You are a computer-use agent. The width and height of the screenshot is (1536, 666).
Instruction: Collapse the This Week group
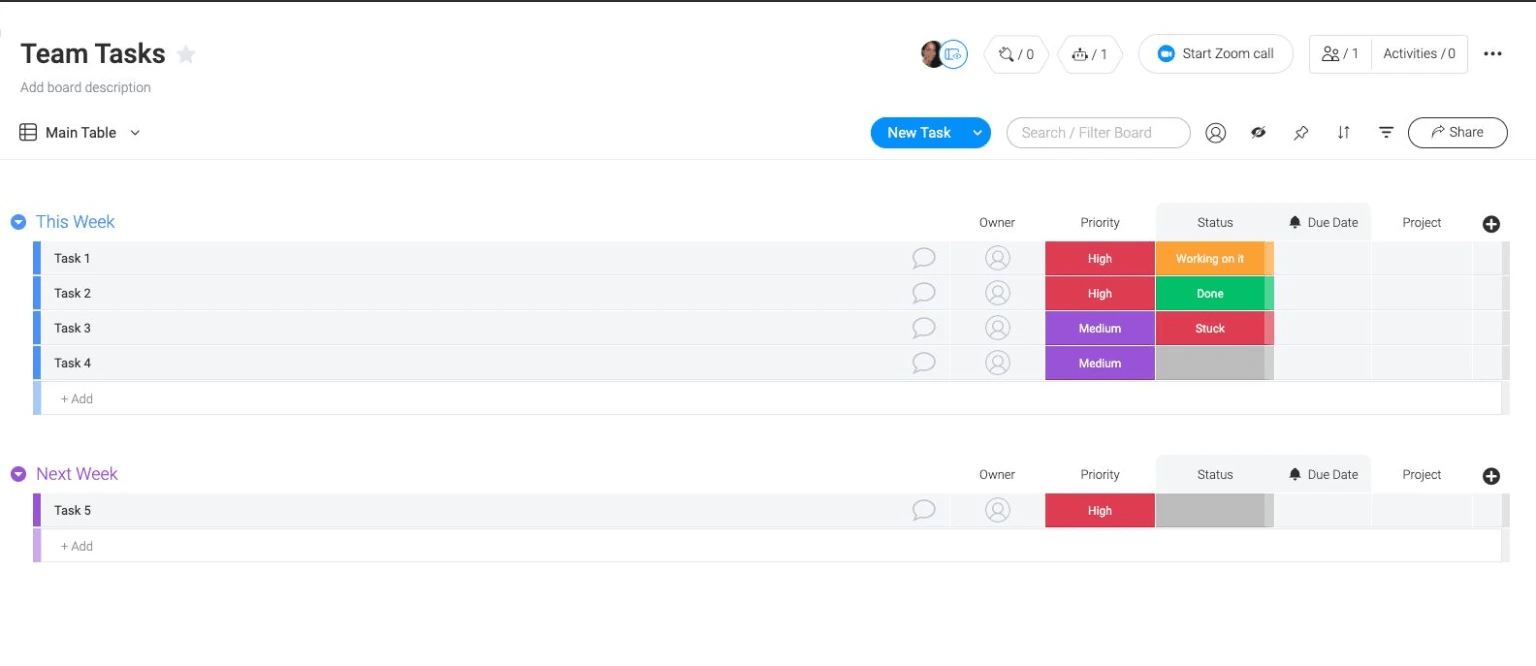(17, 221)
